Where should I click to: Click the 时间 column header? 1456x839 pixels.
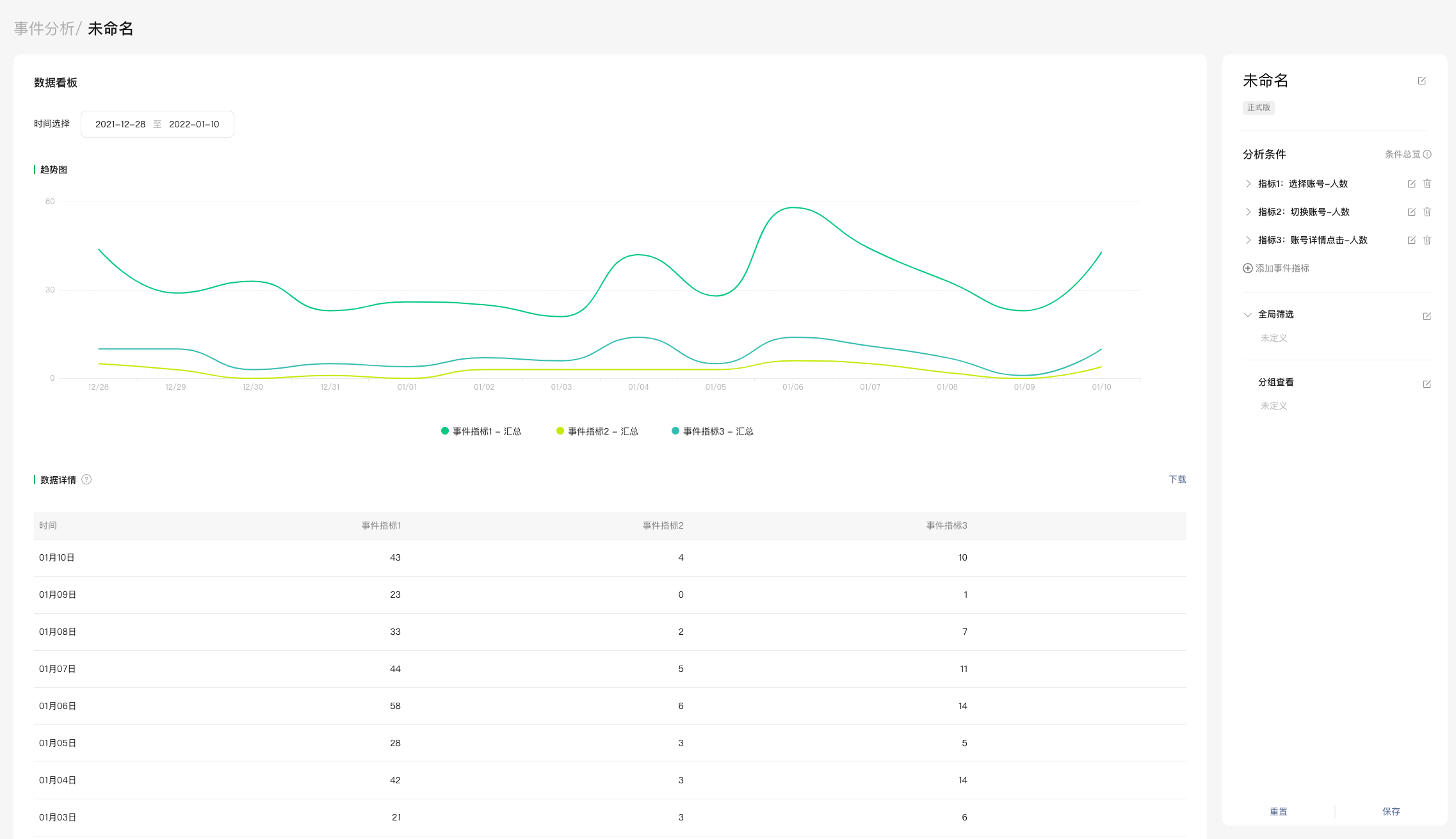[48, 525]
